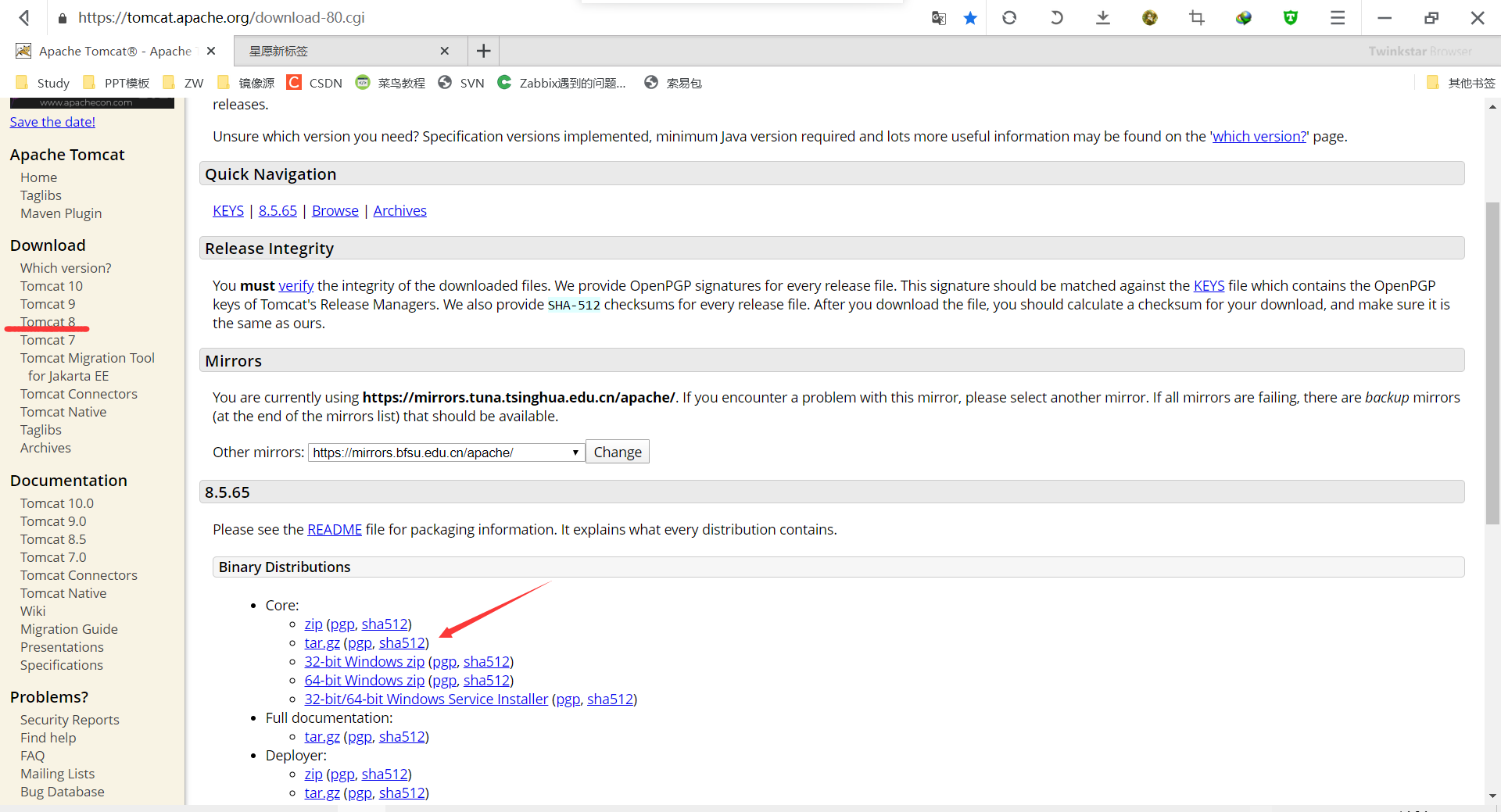Viewport: 1501px width, 812px height.
Task: Click the blue bookmark star icon
Action: (x=970, y=17)
